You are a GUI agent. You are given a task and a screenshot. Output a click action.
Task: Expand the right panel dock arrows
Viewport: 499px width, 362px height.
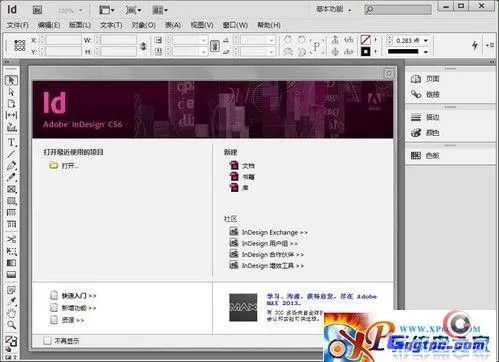492,62
